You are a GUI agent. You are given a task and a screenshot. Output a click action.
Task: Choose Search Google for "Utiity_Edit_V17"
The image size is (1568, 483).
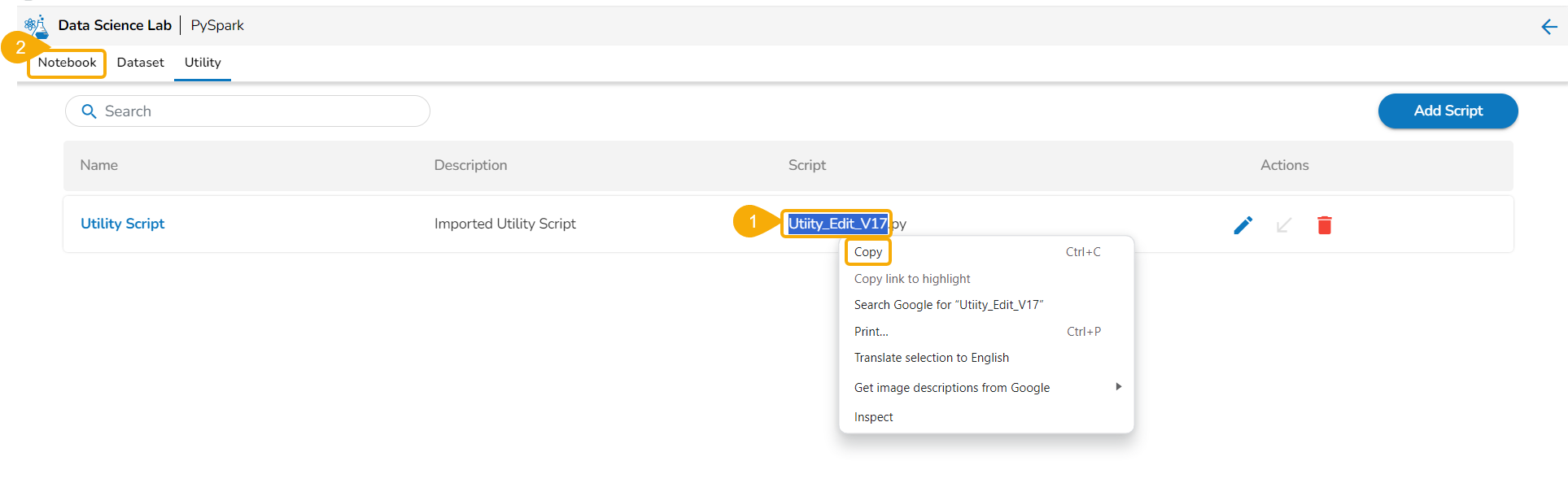click(949, 305)
